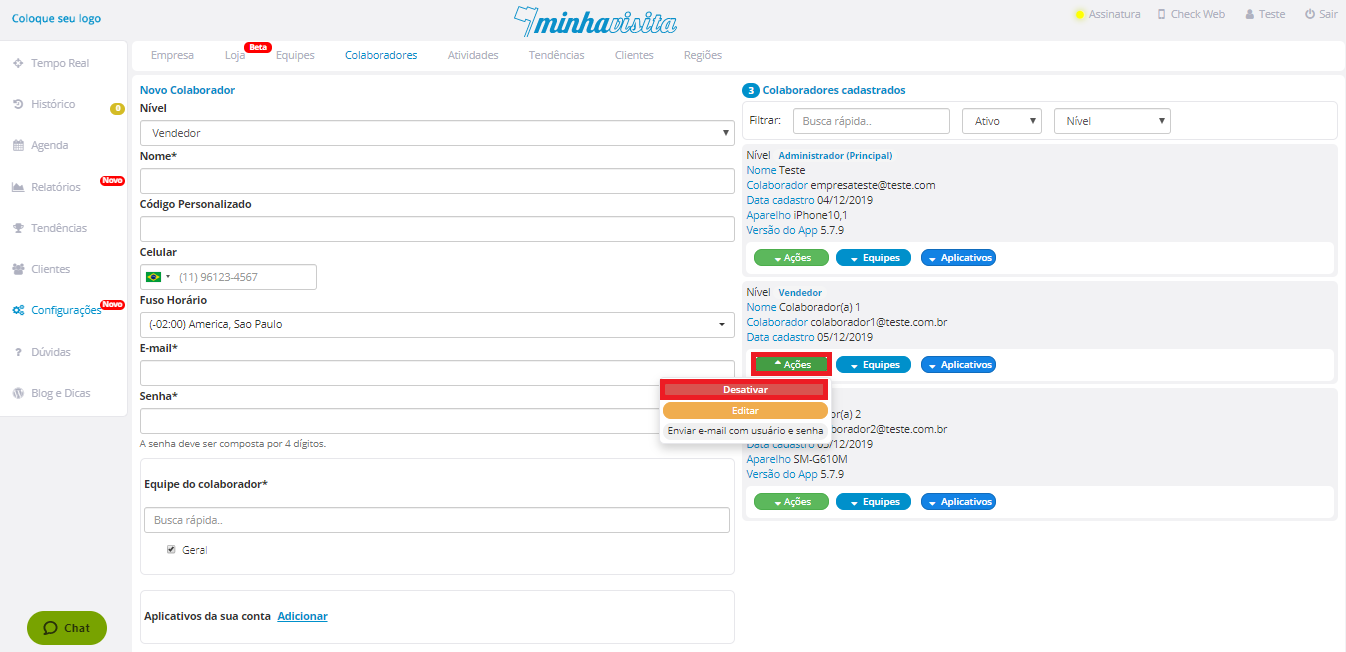Switch to the Empresa tab
This screenshot has width=1346, height=652.
[172, 55]
